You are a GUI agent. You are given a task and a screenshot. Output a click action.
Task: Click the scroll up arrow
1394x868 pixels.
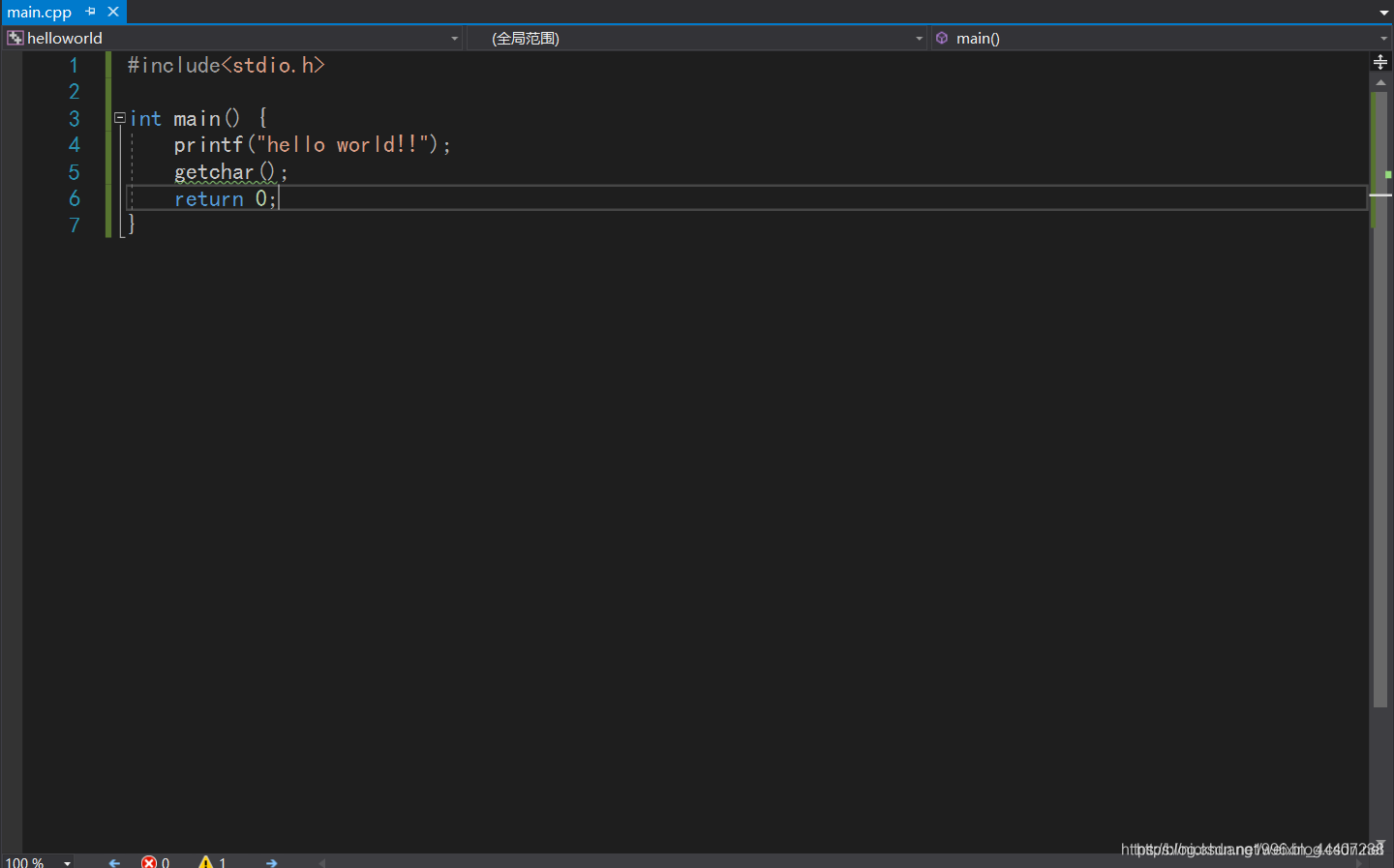(x=1380, y=83)
